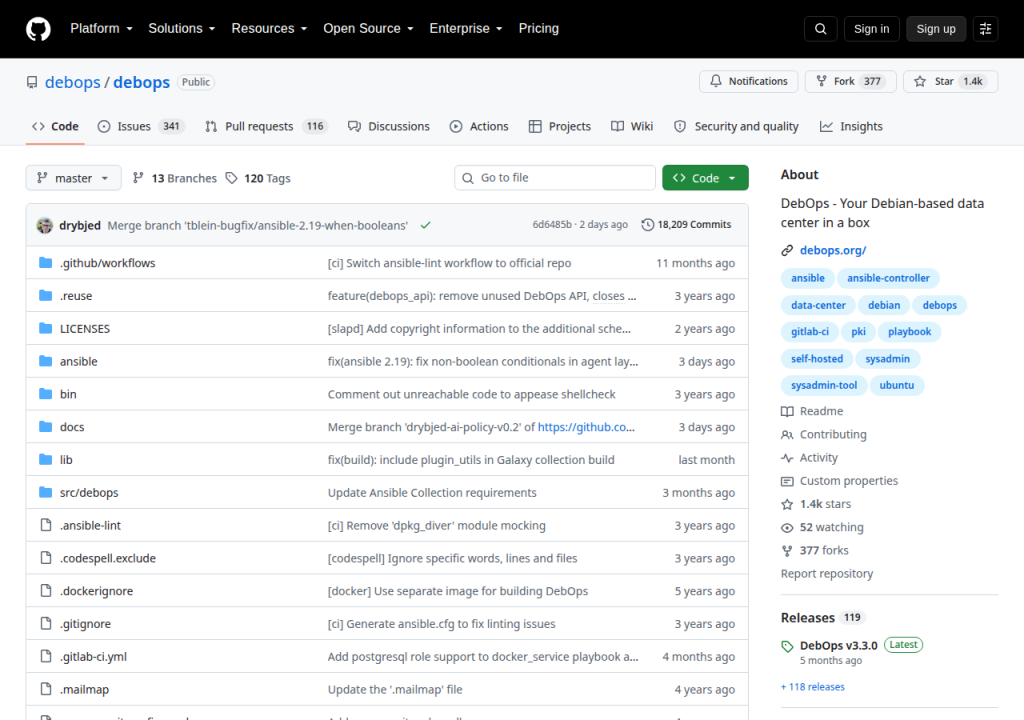Click the ansible-controller topic tag
This screenshot has height=720, width=1024.
[888, 278]
